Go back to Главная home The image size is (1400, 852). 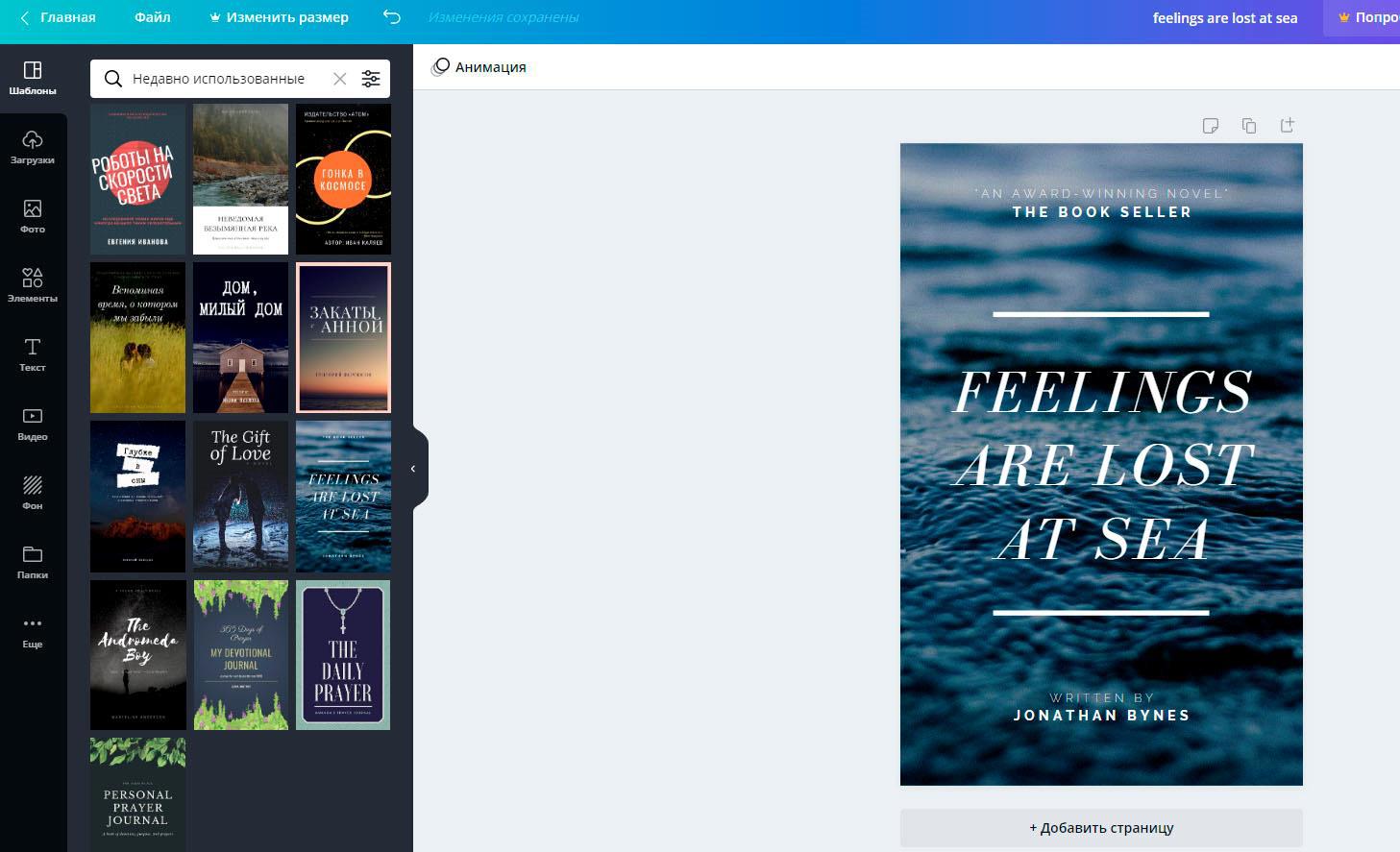[58, 17]
